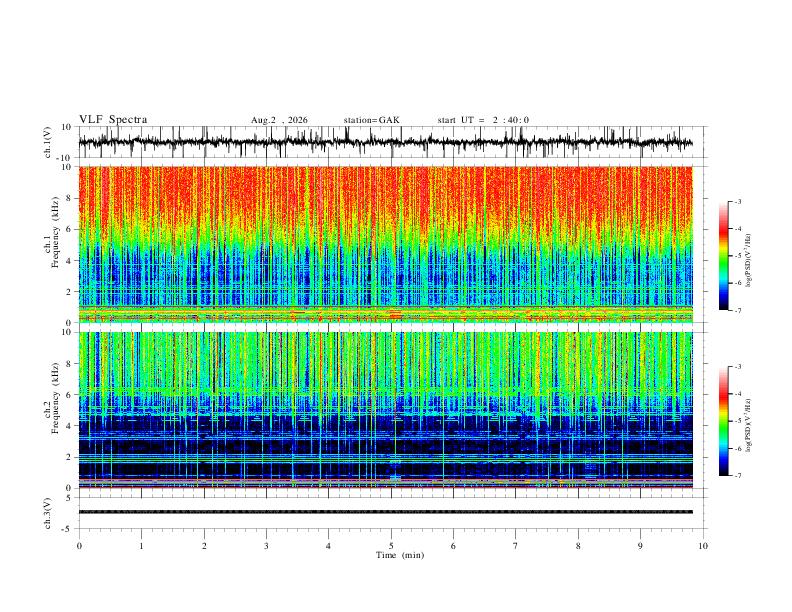Click the 1 minute tick on time axis
The width and height of the screenshot is (792, 612).
click(x=141, y=546)
